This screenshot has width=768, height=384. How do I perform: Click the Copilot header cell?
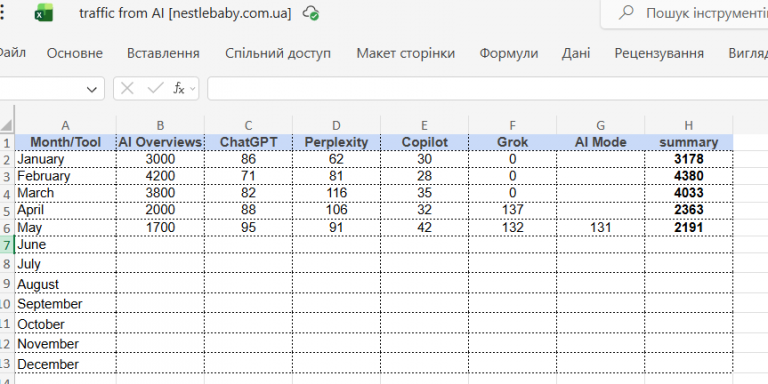(x=424, y=143)
